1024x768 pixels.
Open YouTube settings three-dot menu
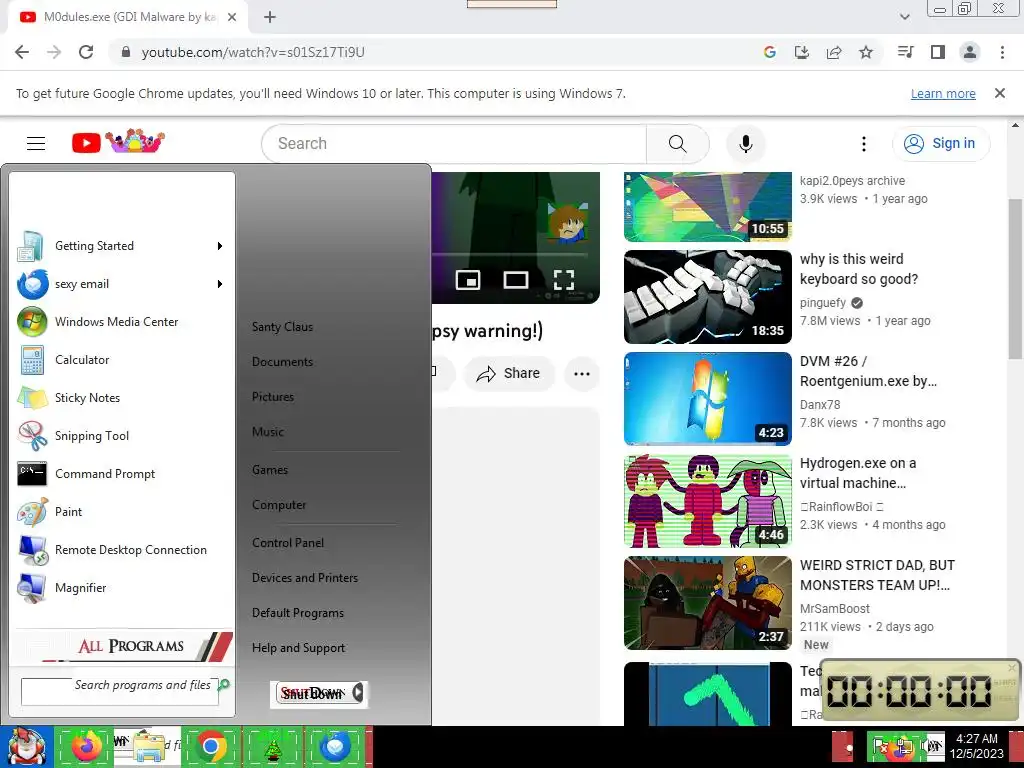864,144
